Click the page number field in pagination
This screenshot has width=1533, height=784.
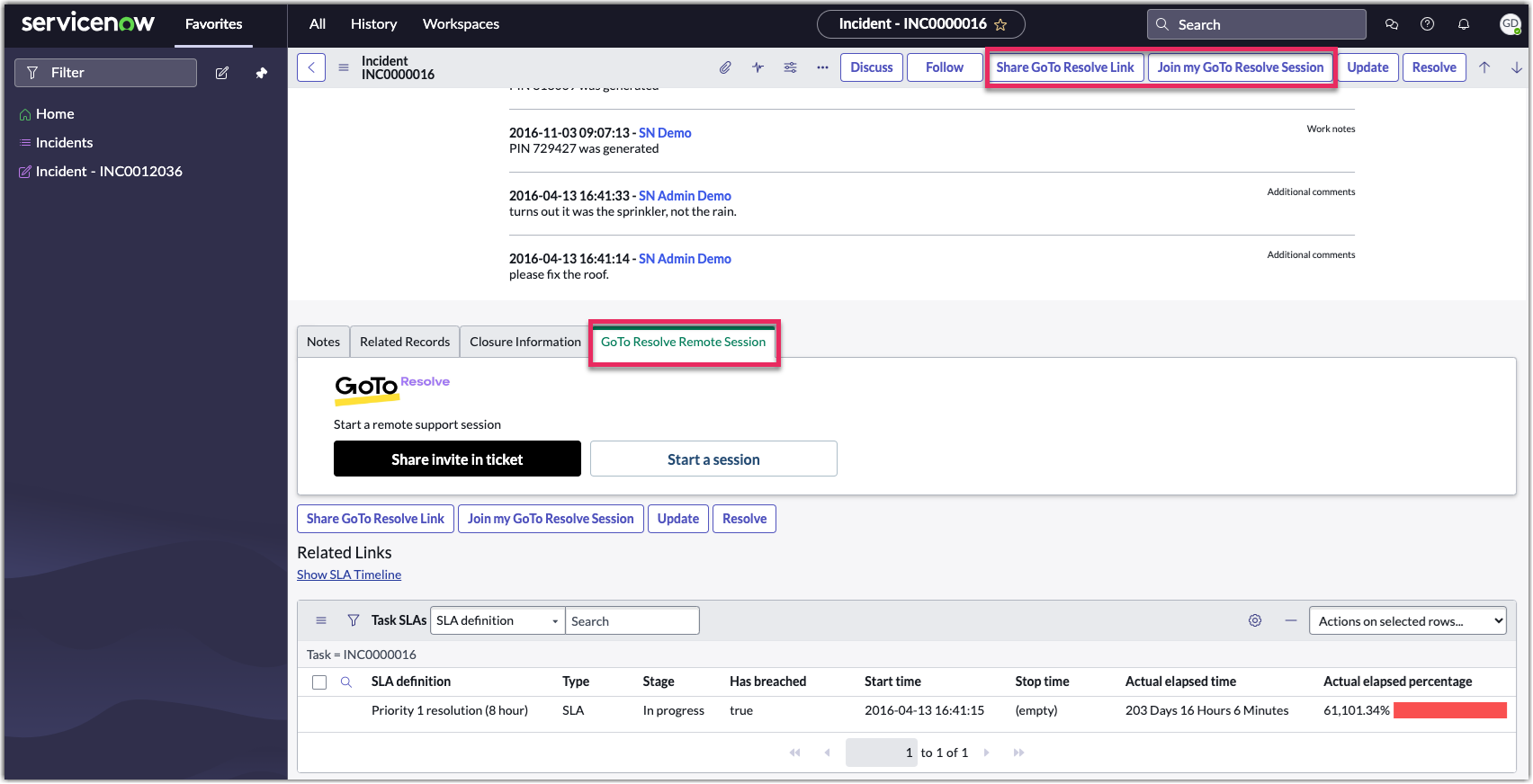coord(882,753)
